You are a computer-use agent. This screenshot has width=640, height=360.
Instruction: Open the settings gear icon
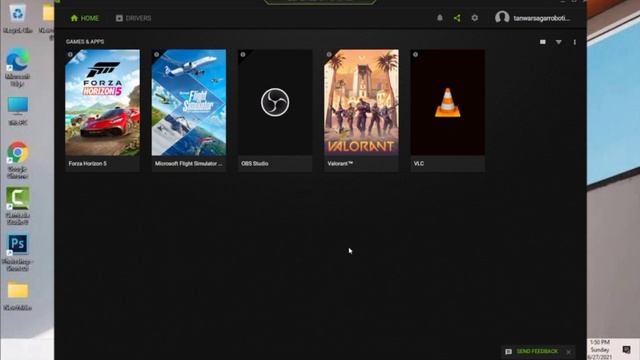(x=474, y=18)
